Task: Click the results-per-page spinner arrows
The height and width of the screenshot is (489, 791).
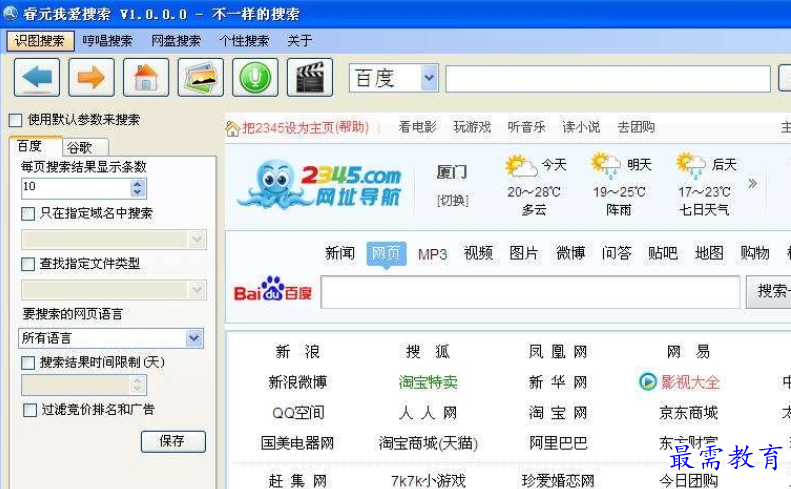Action: [137, 188]
